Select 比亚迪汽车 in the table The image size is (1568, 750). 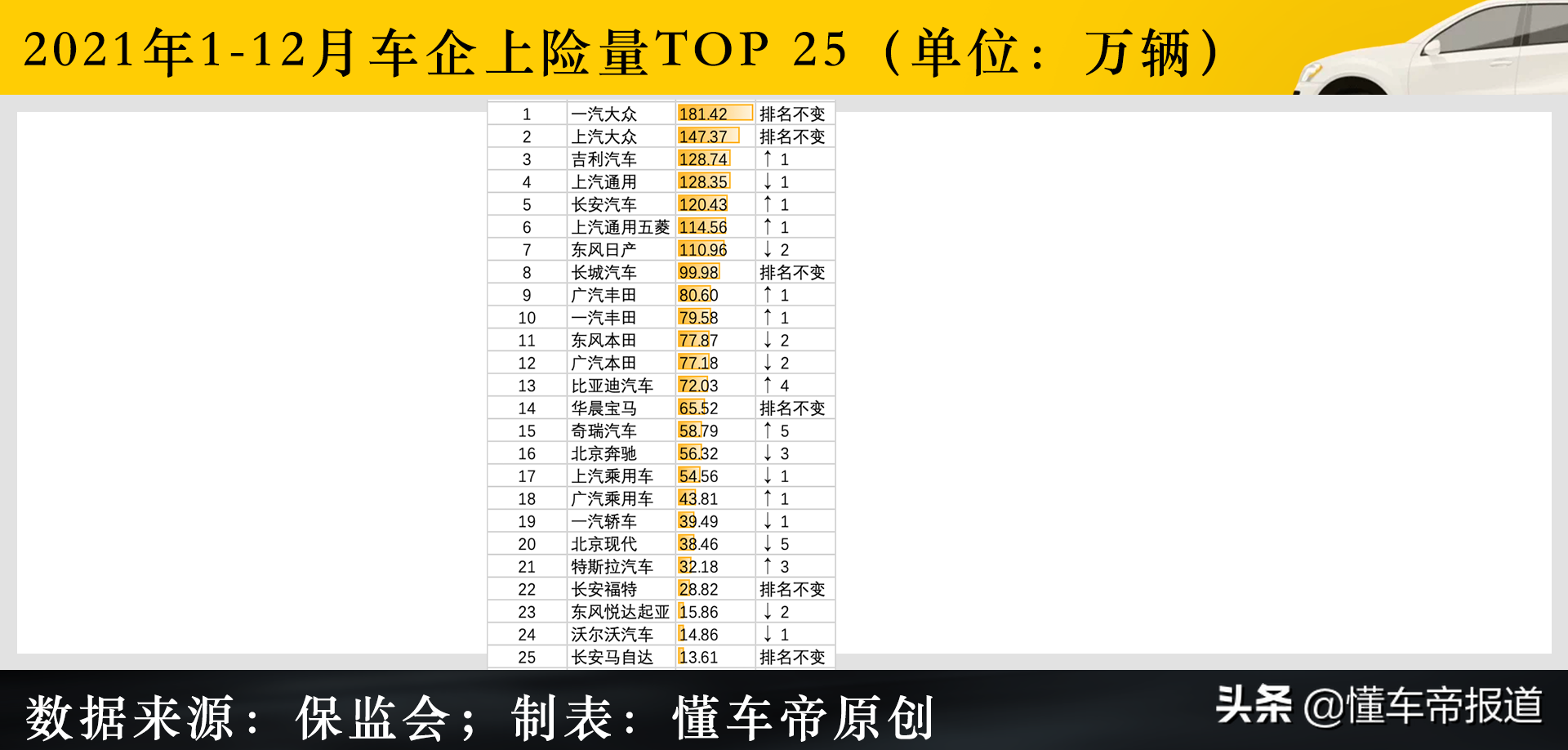click(x=612, y=386)
